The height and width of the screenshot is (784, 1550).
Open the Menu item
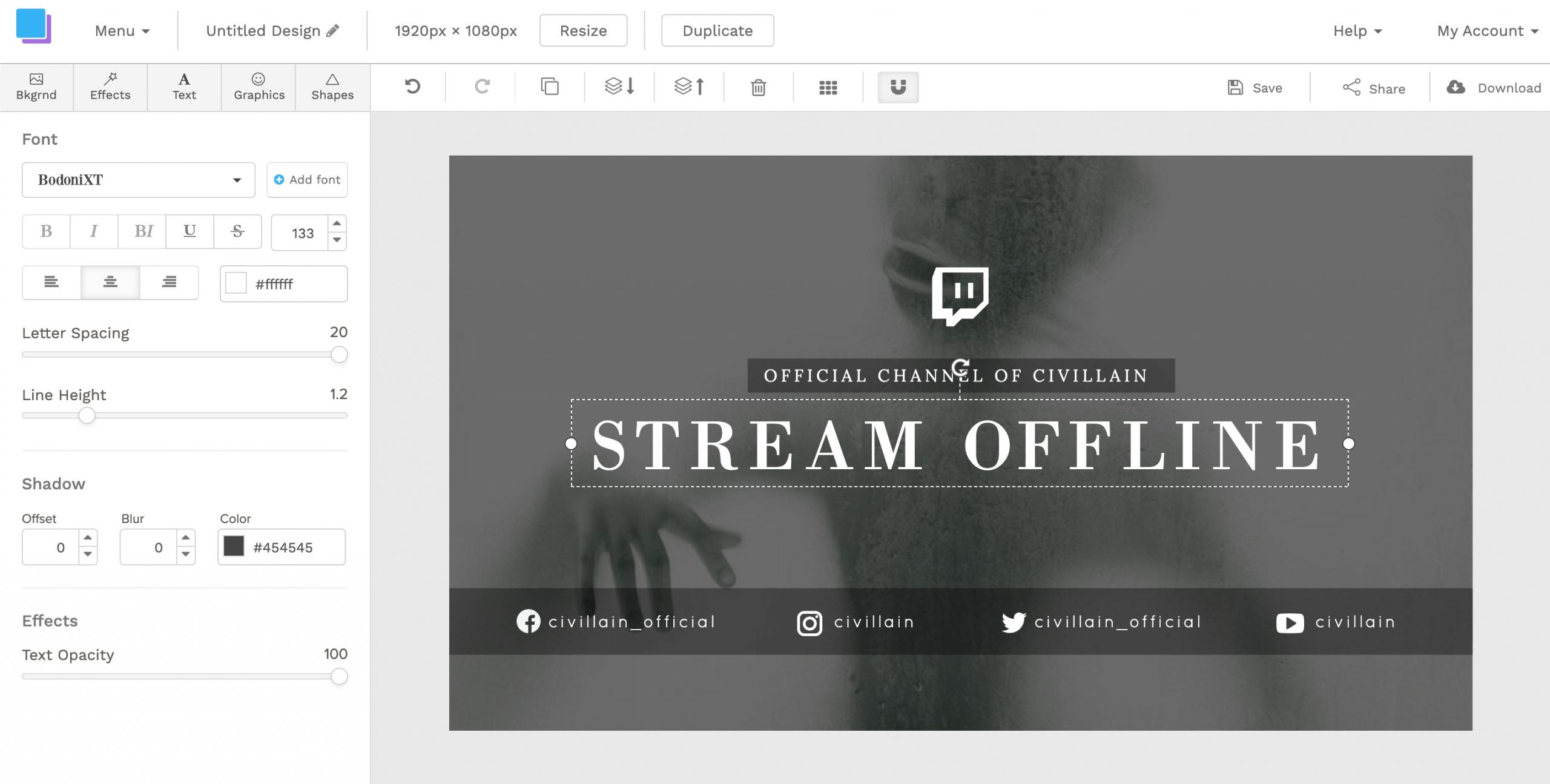pos(118,30)
